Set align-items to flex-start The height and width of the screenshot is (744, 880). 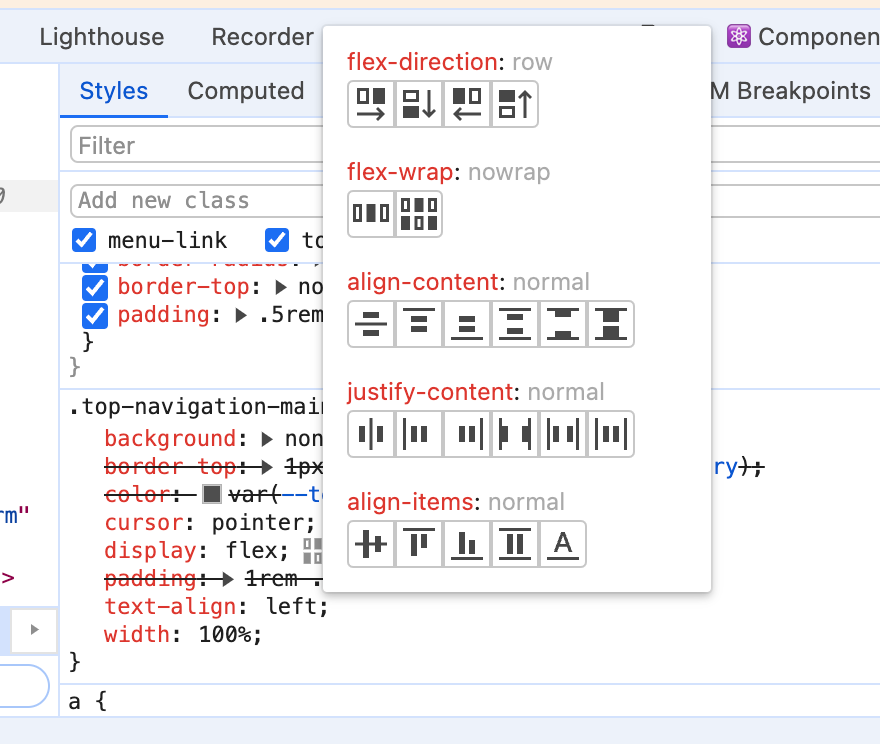pyautogui.click(x=419, y=544)
